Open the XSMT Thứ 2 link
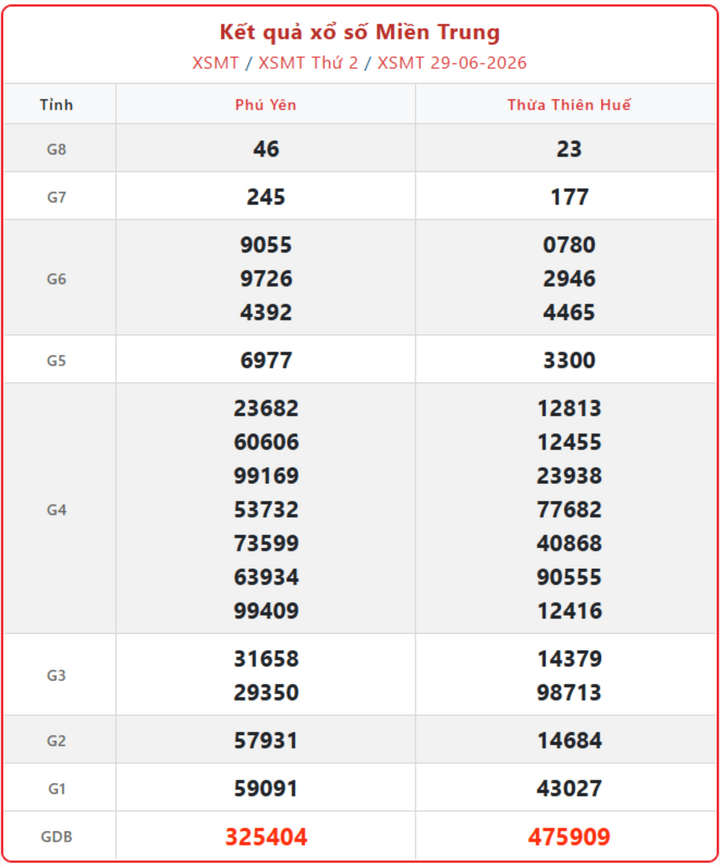 tap(308, 63)
